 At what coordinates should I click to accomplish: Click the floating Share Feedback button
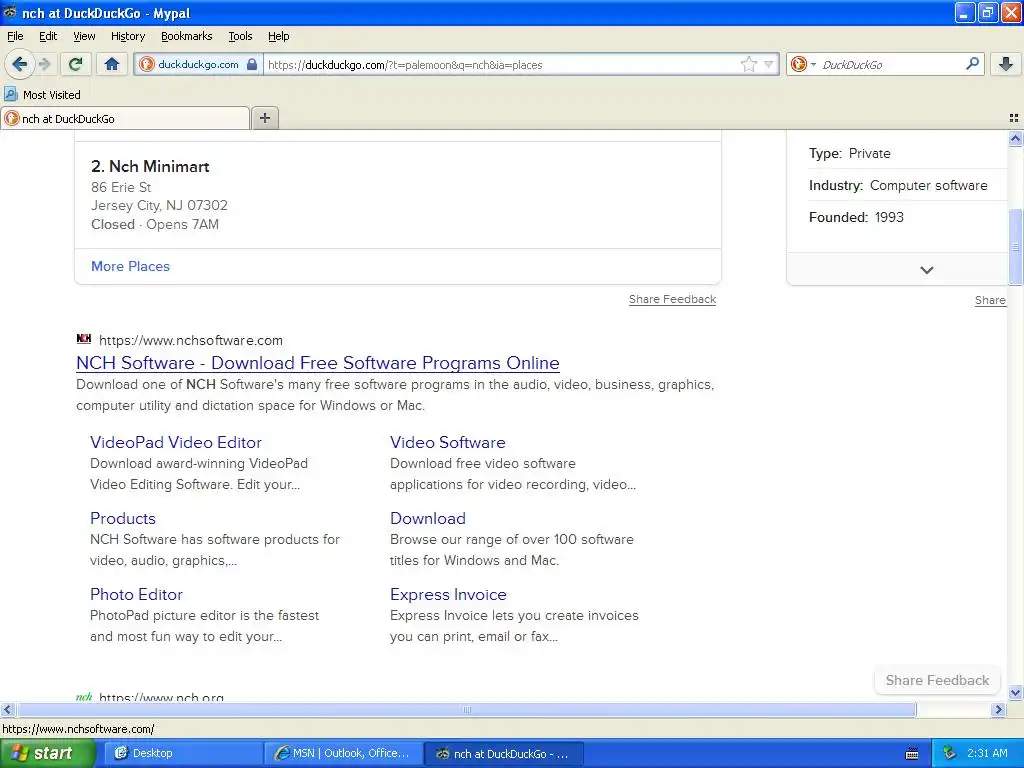[937, 680]
